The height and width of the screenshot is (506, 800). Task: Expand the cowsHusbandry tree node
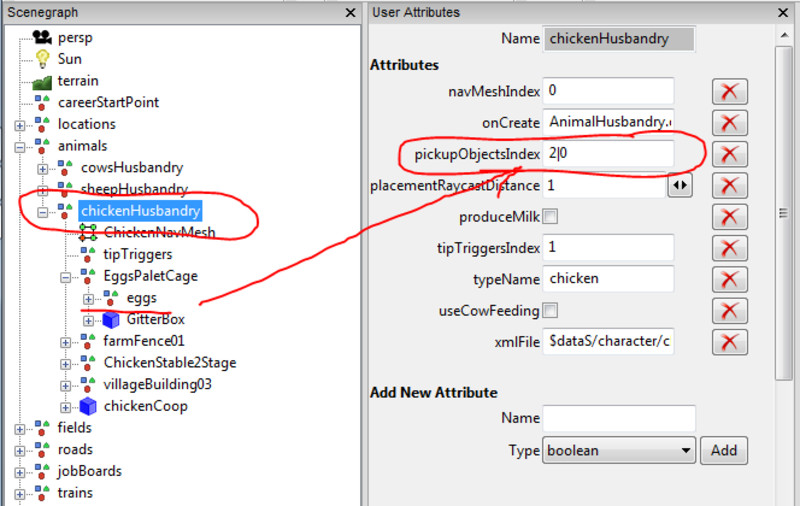(x=43, y=168)
